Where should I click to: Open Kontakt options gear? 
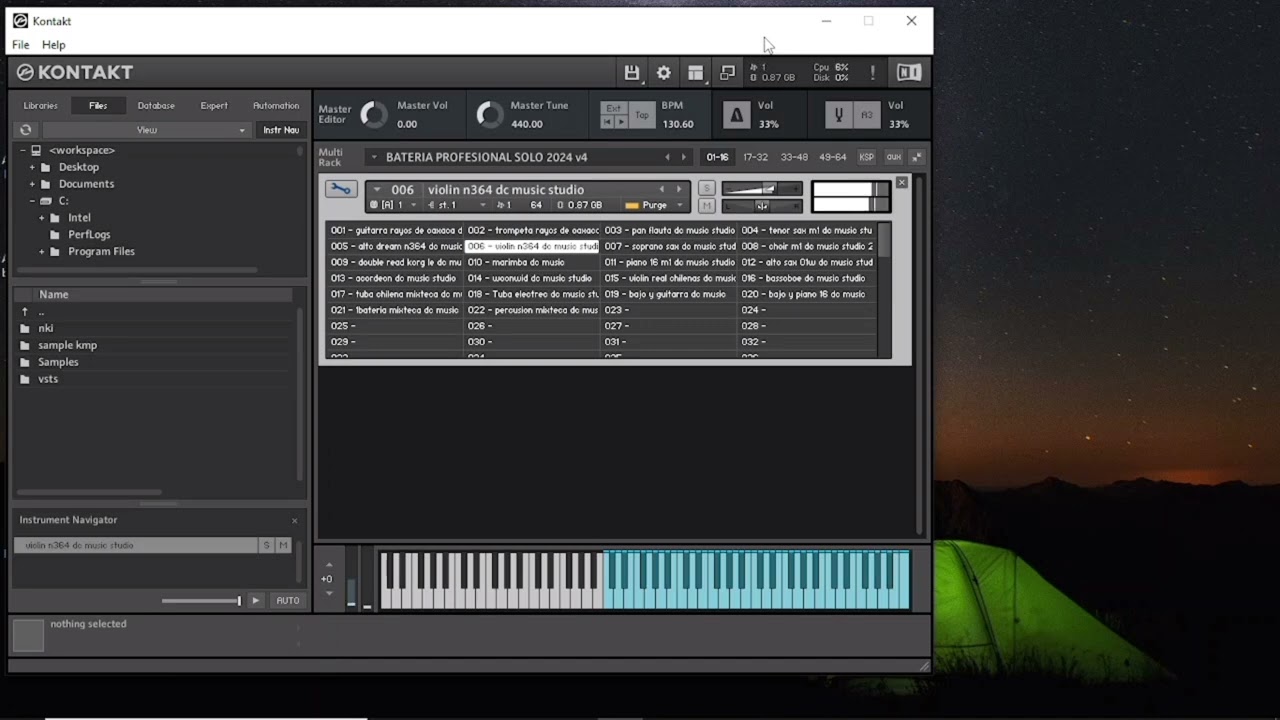[x=663, y=72]
